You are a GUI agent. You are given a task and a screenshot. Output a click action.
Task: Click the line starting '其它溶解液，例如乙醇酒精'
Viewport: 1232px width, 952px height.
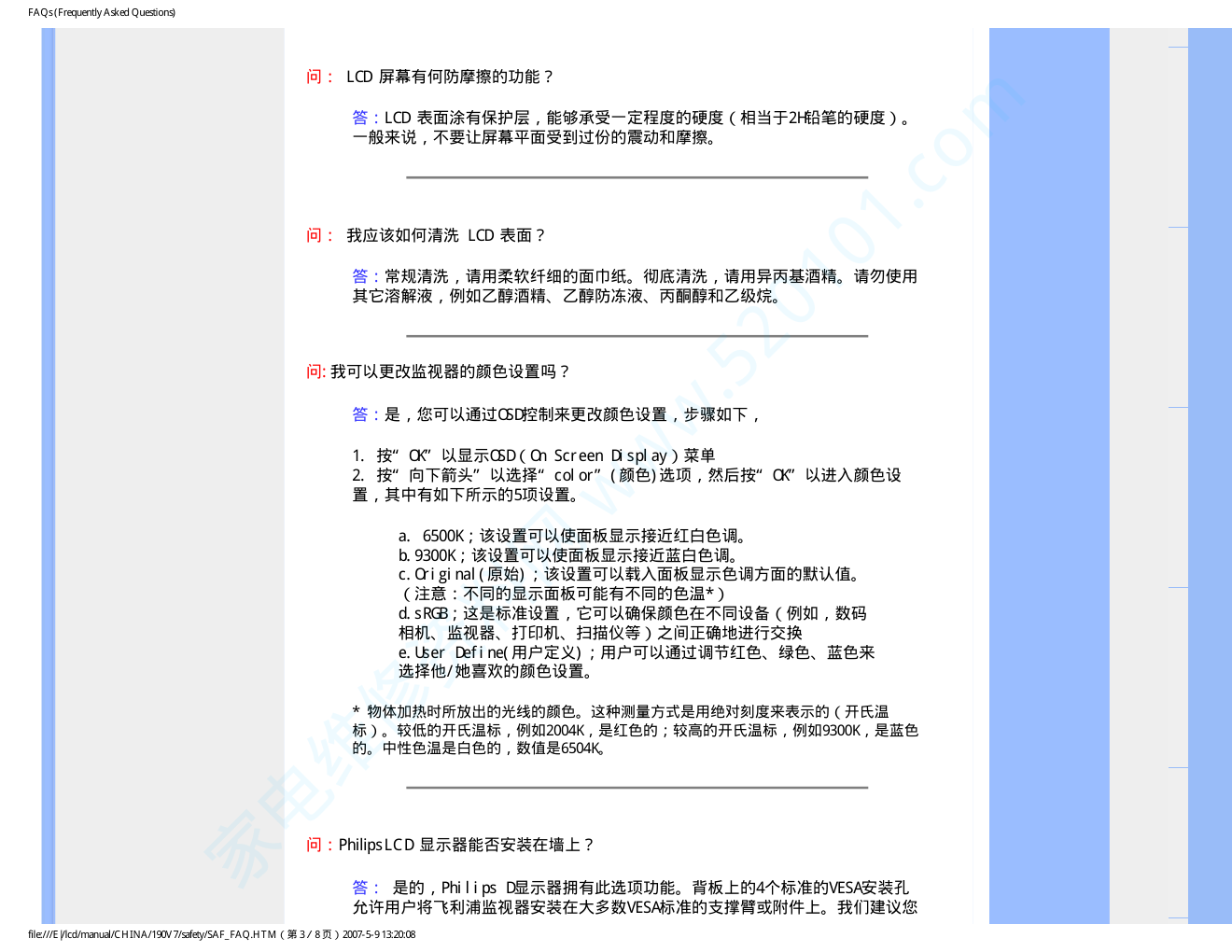pos(567,296)
